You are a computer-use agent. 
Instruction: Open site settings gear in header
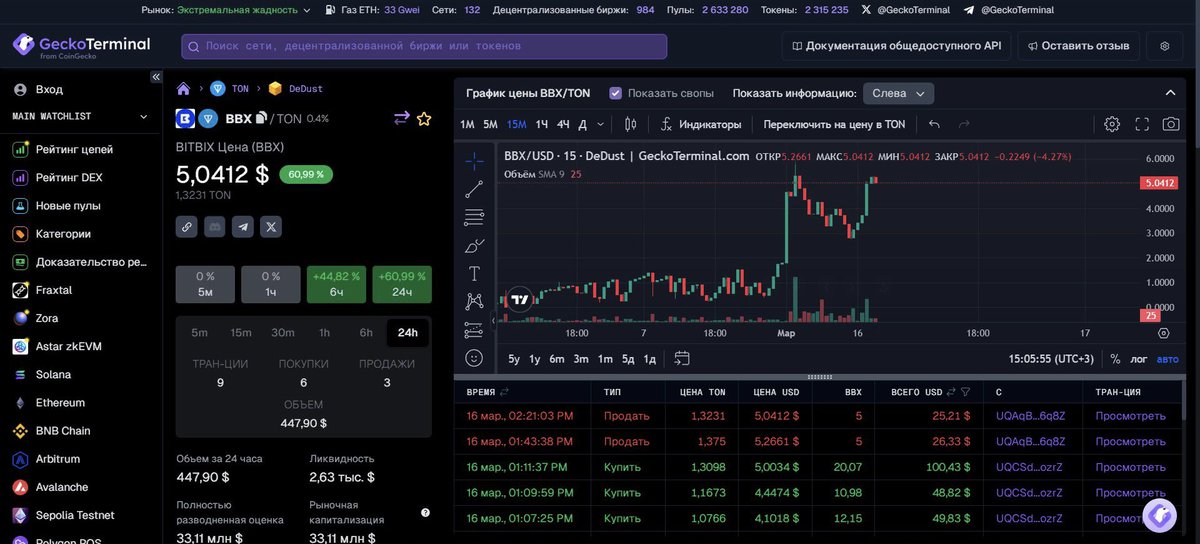(1164, 46)
